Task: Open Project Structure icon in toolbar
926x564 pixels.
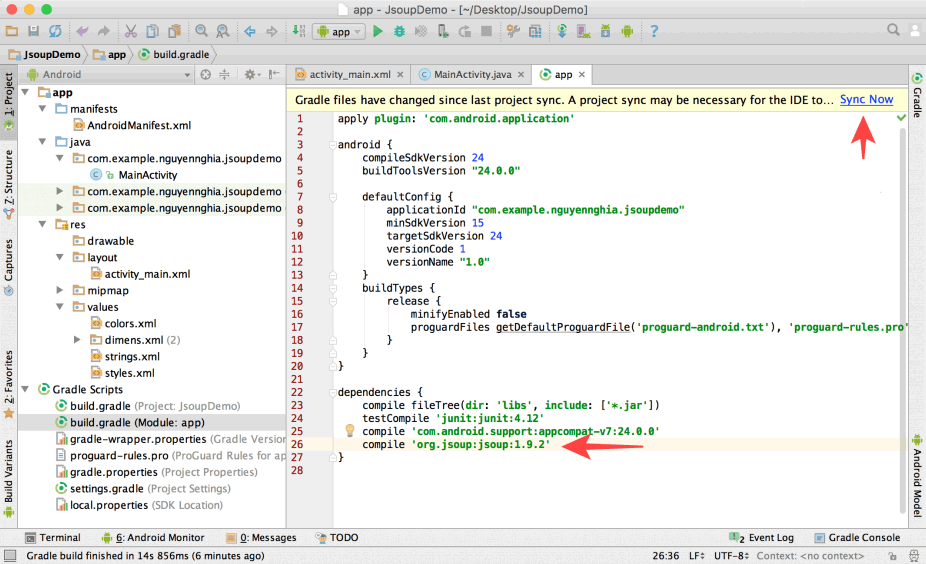Action: click(x=535, y=31)
